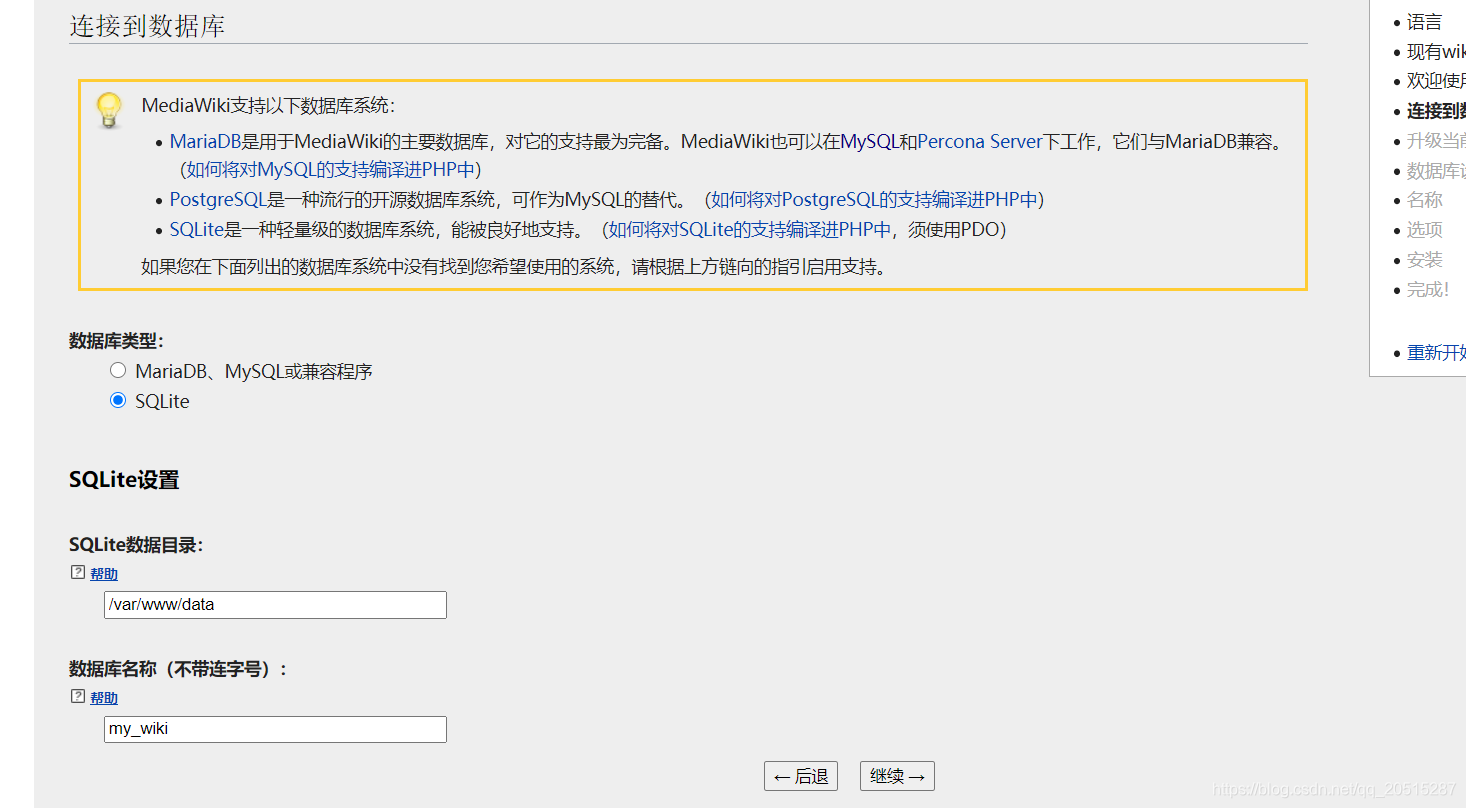The image size is (1466, 808).
Task: Click the 继续→ button
Action: pos(897,776)
